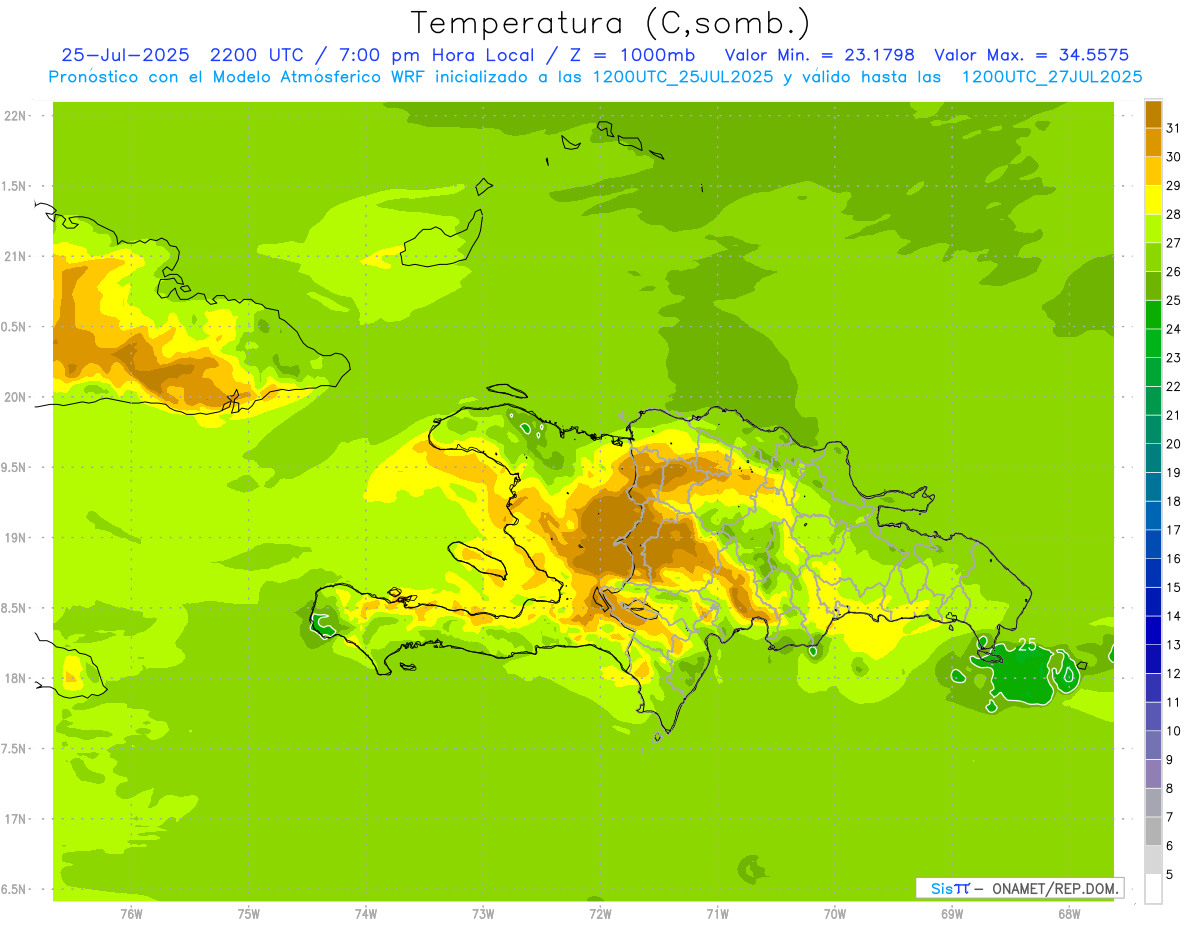This screenshot has height=927, width=1200.
Task: Click the "17N" latitude label
Action: tap(15, 819)
